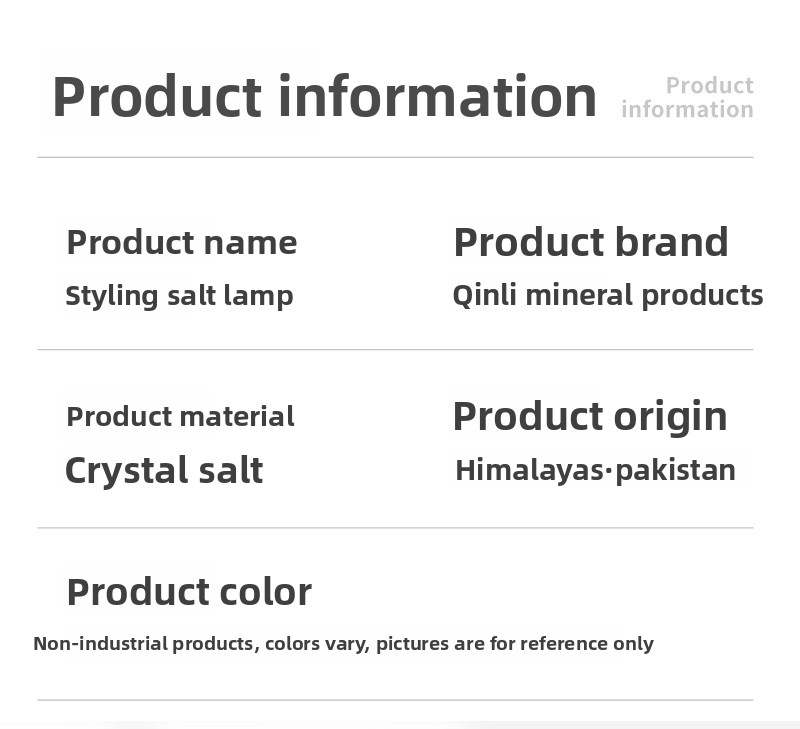
Task: Click the small gray 'Product information' text
Action: point(687,97)
